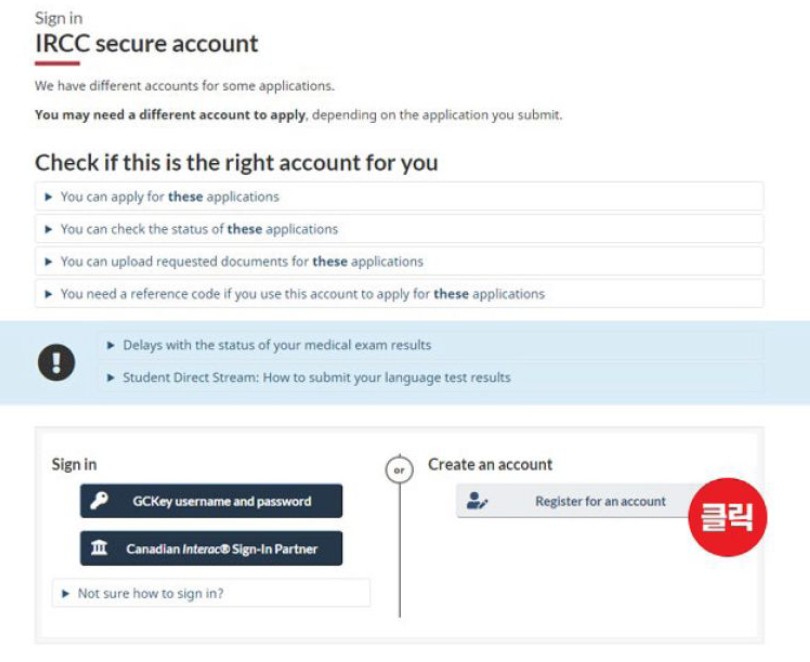Expand "Delays with the status of medical exam"

click(277, 345)
